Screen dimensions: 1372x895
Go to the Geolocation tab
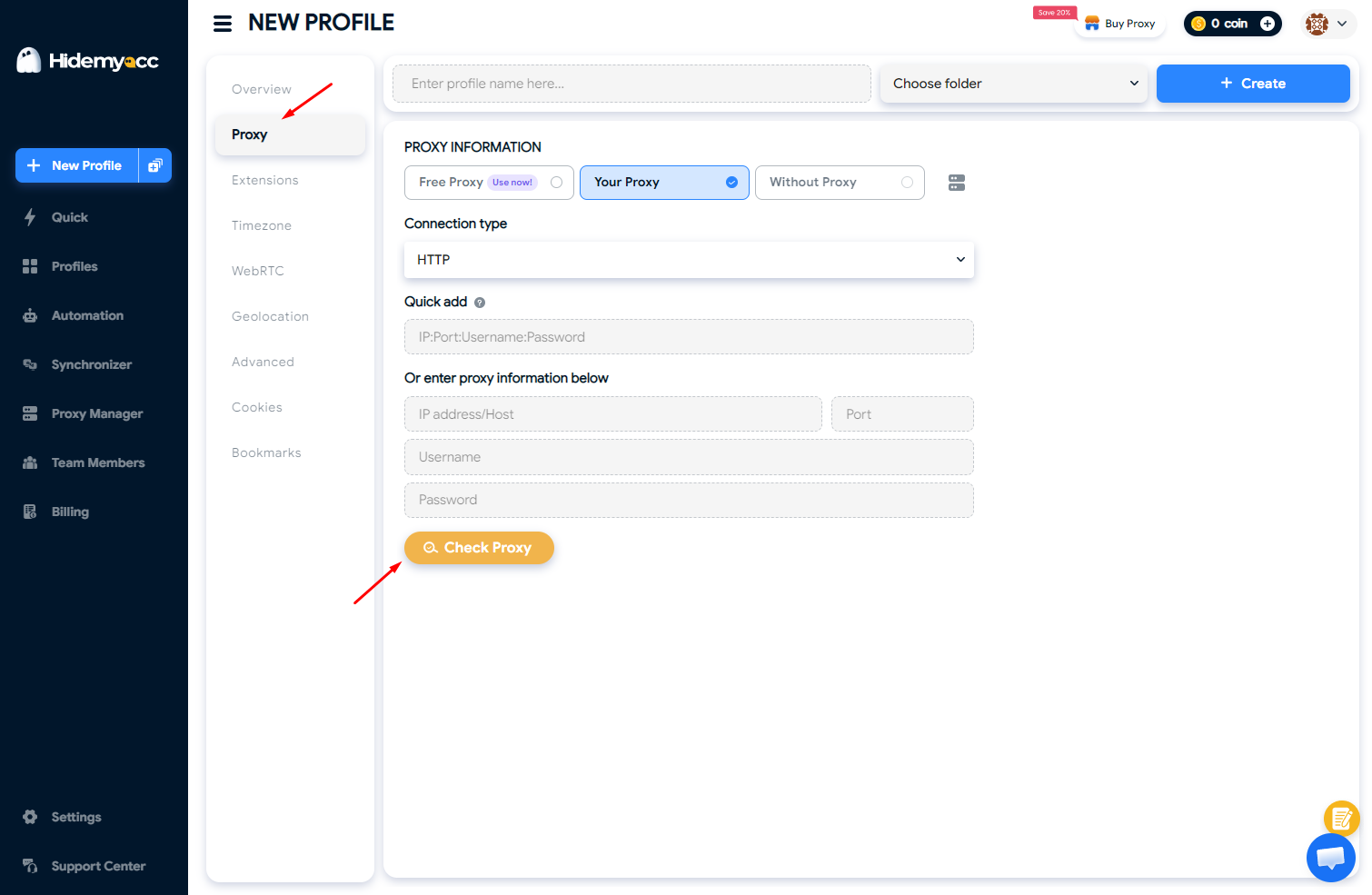[270, 316]
